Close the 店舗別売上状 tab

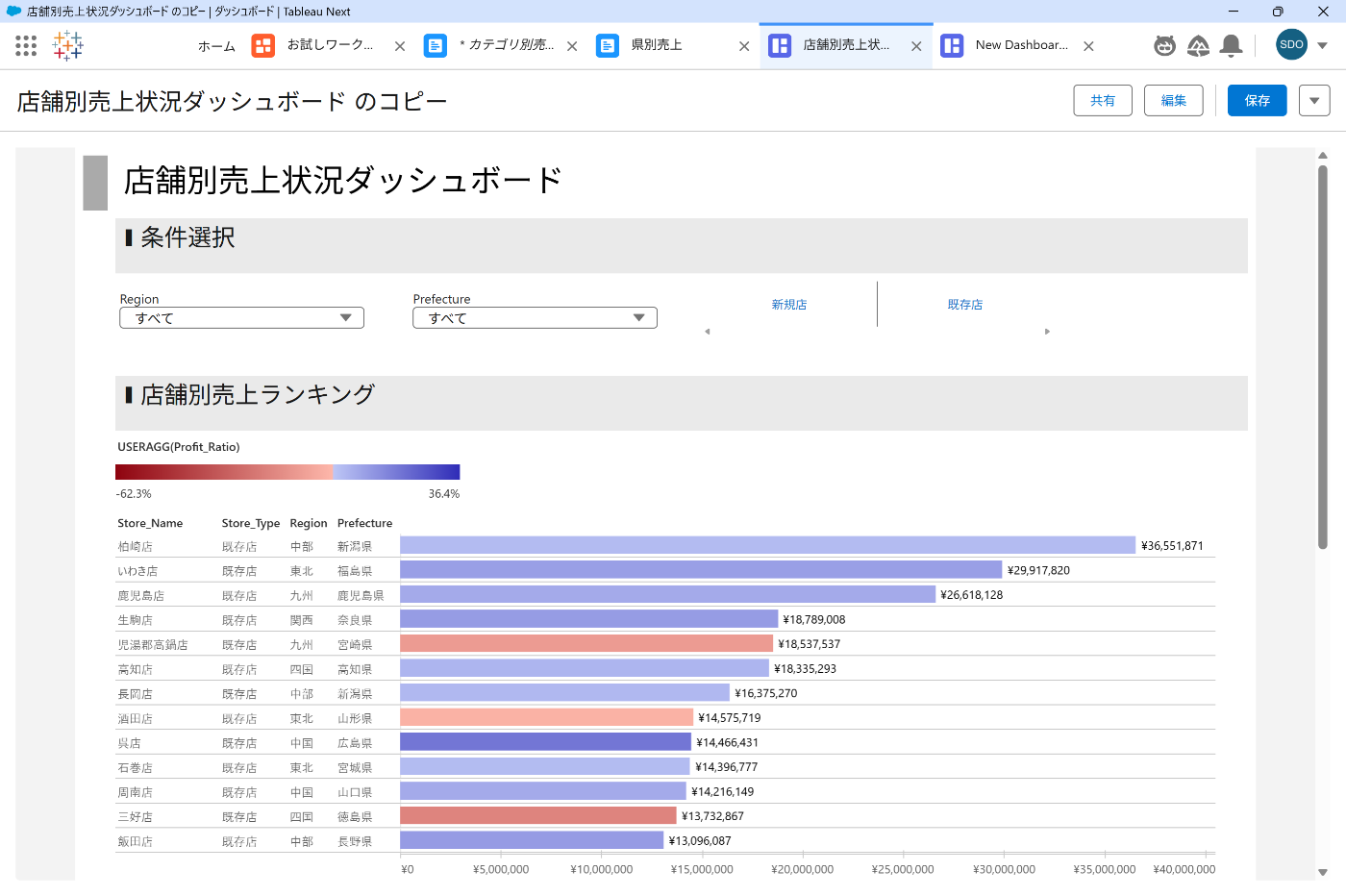(x=916, y=46)
